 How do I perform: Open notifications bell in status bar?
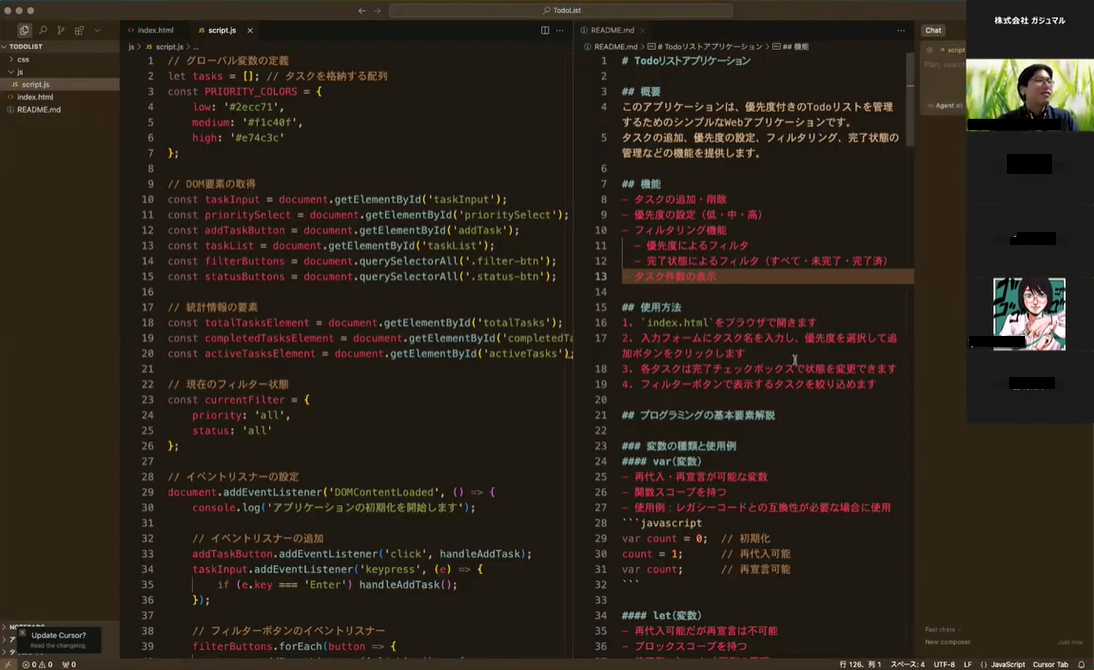tap(1081, 664)
